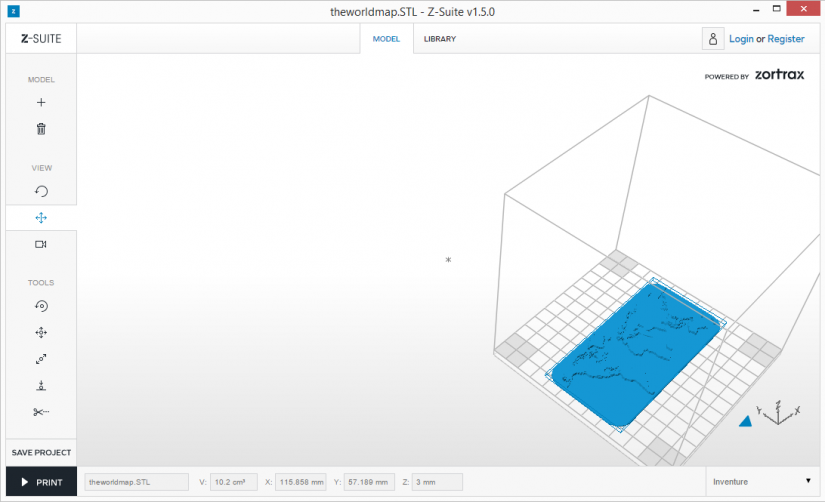This screenshot has width=825, height=502.
Task: Switch to the MODEL tab
Action: click(386, 39)
